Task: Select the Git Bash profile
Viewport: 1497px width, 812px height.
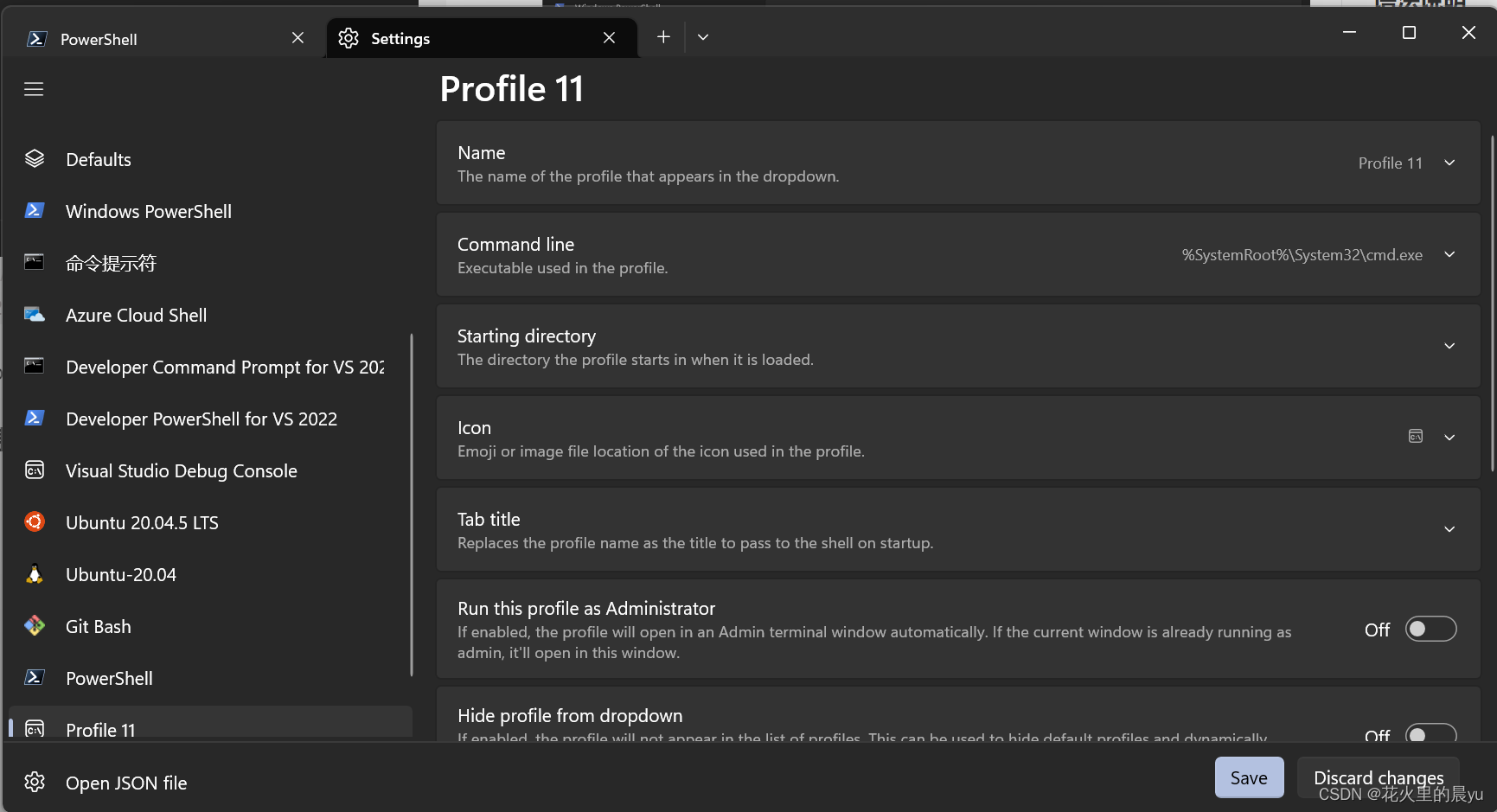Action: coord(209,626)
